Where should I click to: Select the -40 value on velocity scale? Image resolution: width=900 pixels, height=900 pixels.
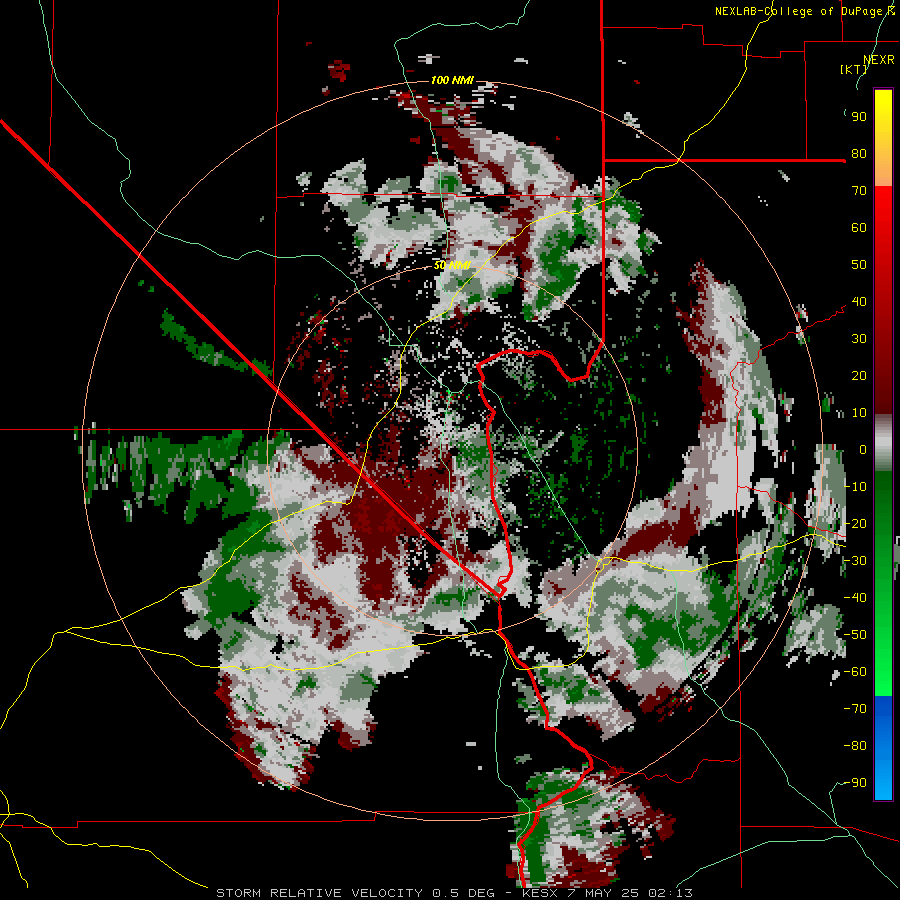click(855, 598)
